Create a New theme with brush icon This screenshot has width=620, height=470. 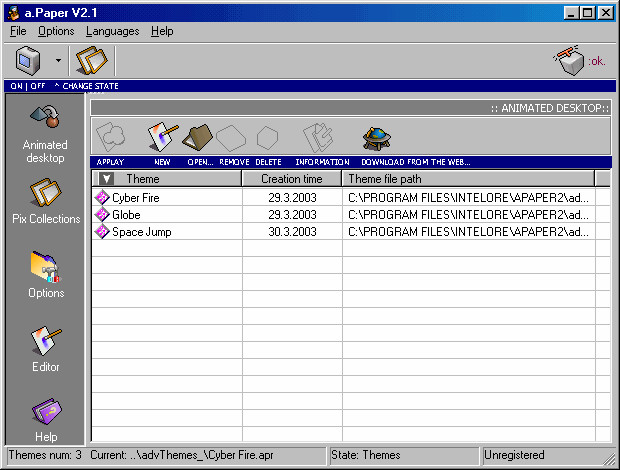(x=163, y=137)
